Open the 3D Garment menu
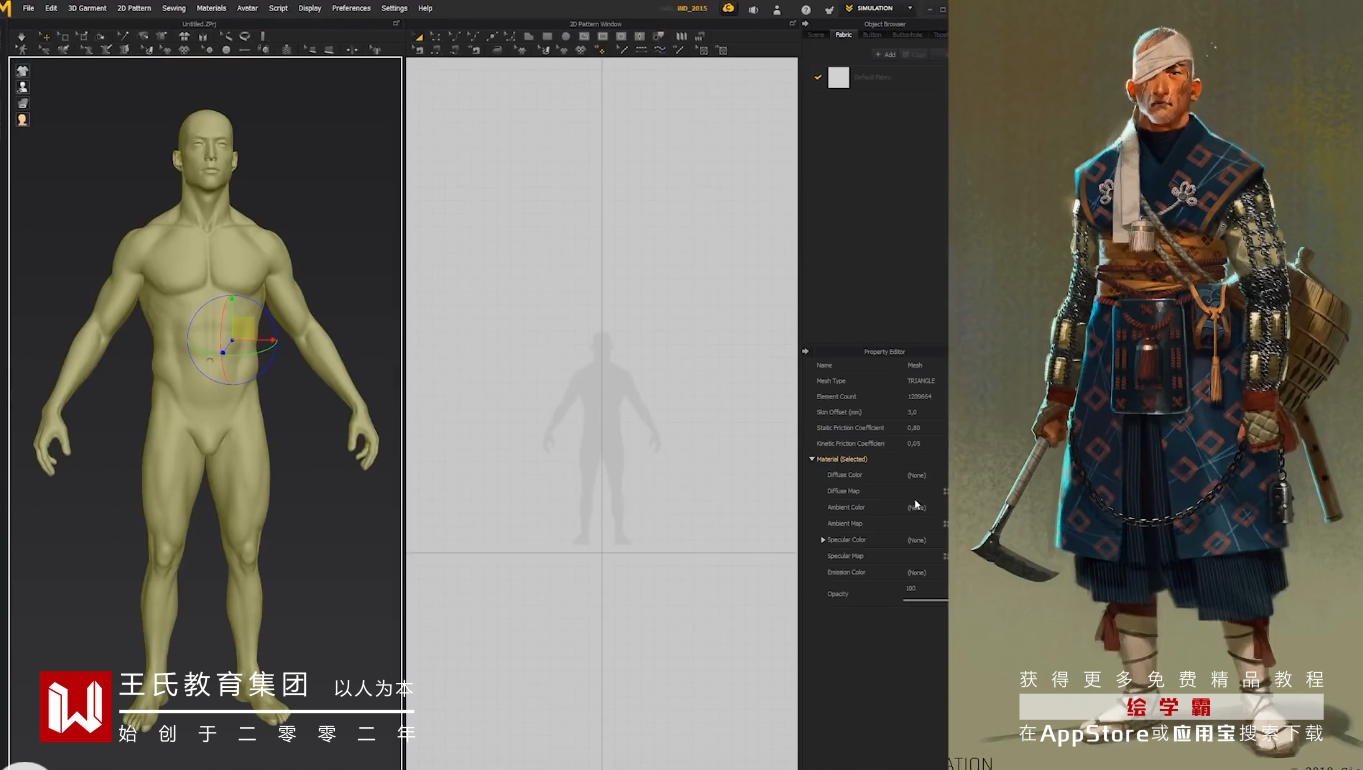Image resolution: width=1363 pixels, height=770 pixels. [x=87, y=8]
